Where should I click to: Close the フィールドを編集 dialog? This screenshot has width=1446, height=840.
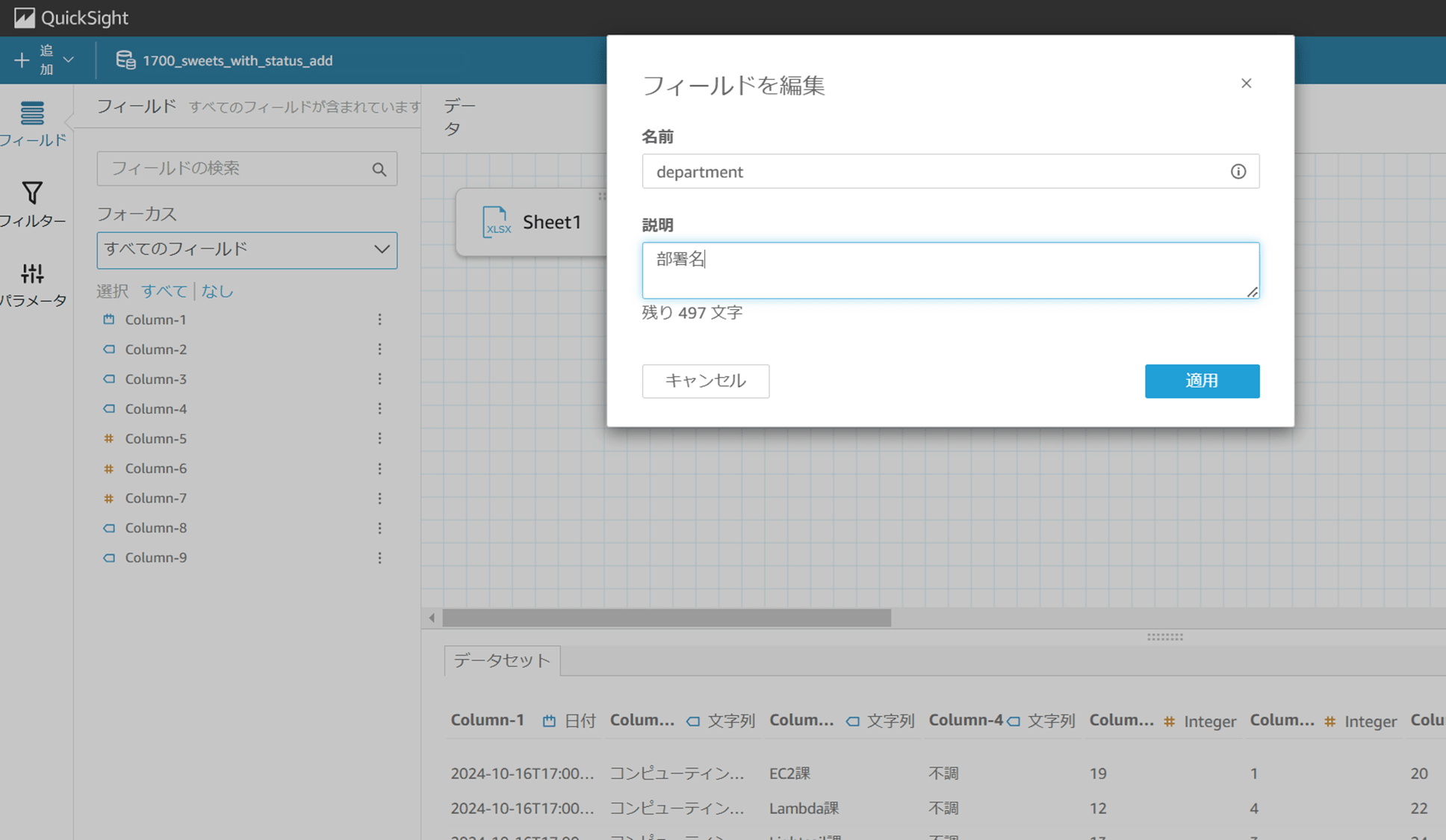pyautogui.click(x=1246, y=84)
